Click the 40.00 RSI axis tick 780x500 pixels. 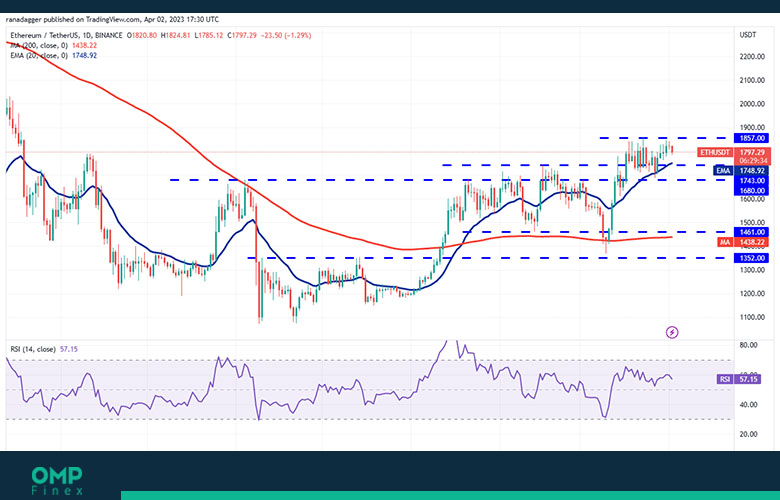pos(748,405)
